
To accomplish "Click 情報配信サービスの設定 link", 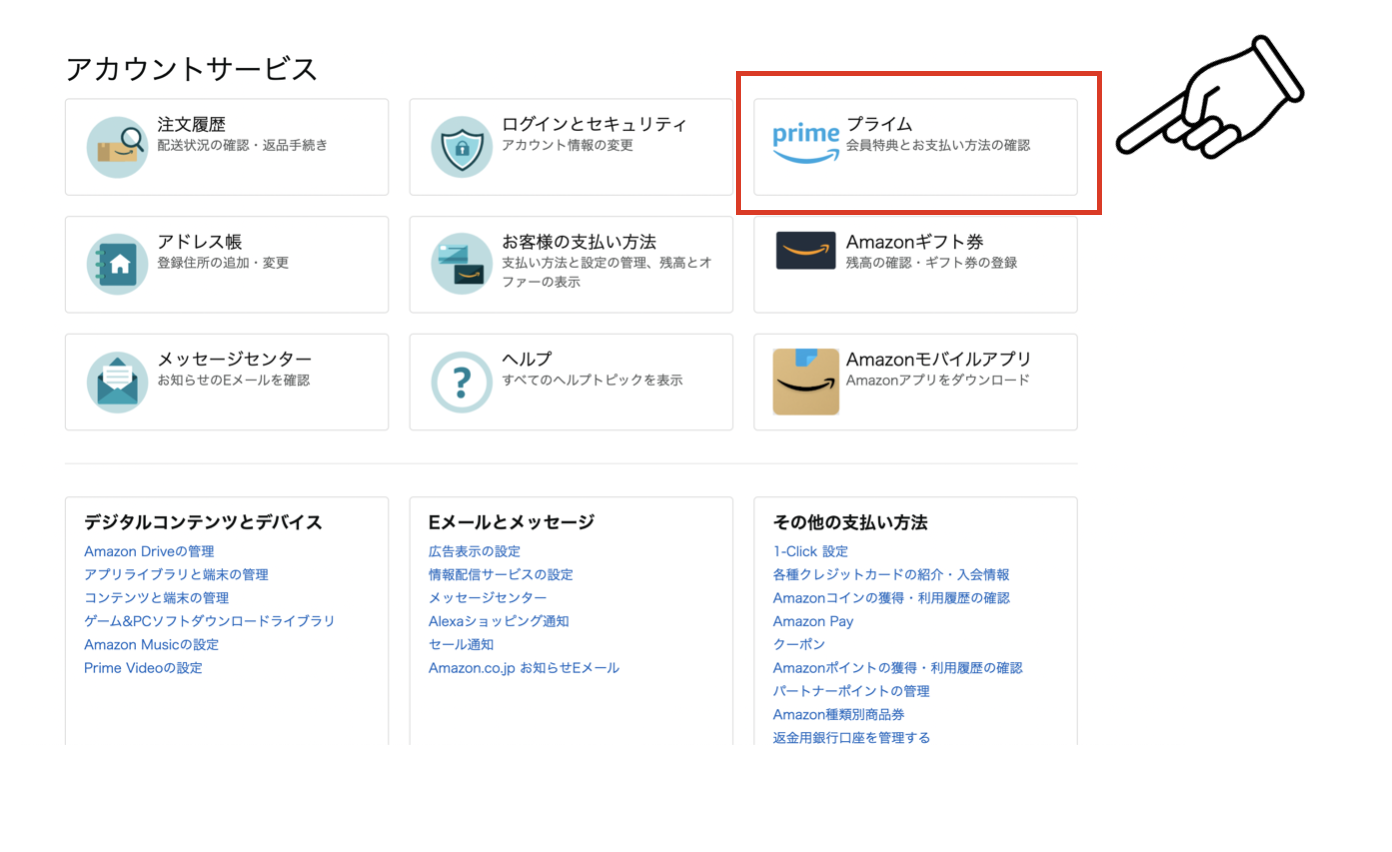I will (501, 575).
